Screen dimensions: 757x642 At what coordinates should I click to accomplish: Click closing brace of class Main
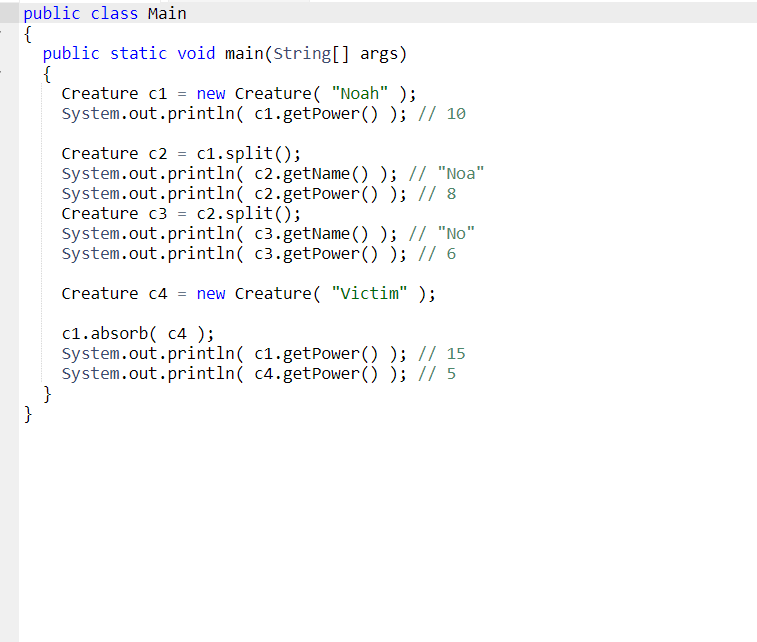coord(28,414)
